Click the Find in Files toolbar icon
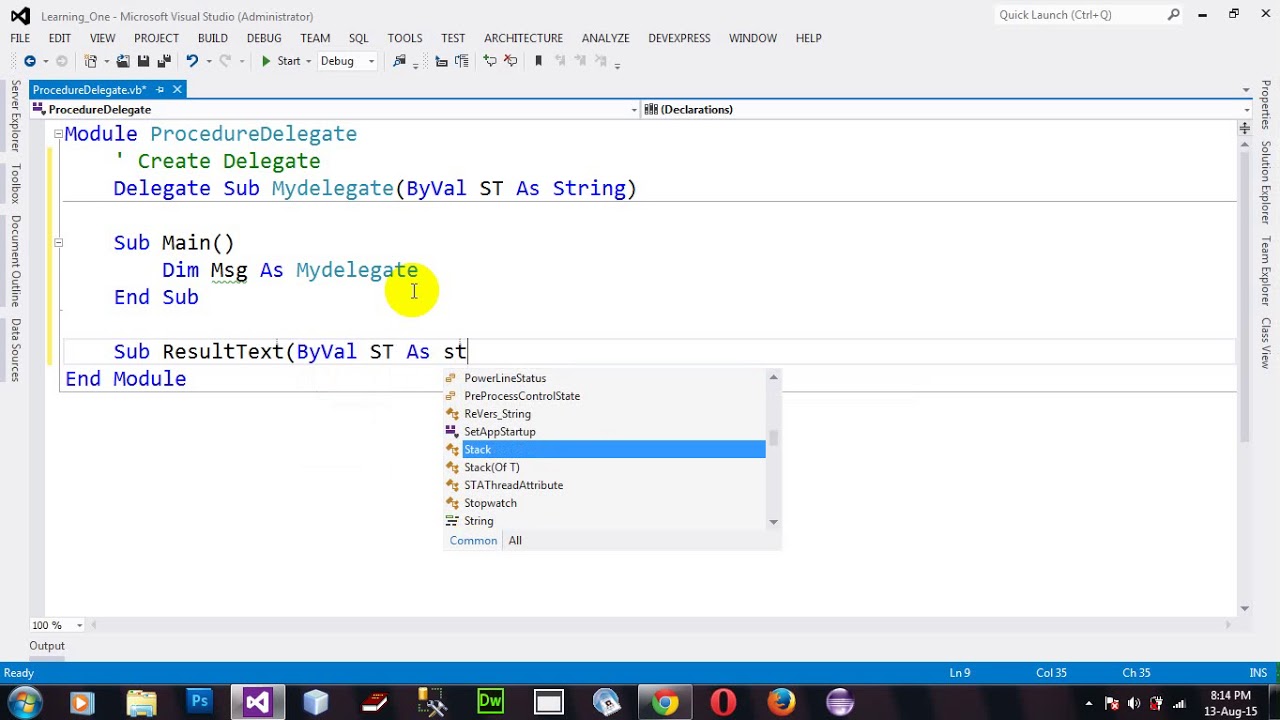The height and width of the screenshot is (720, 1280). point(400,61)
